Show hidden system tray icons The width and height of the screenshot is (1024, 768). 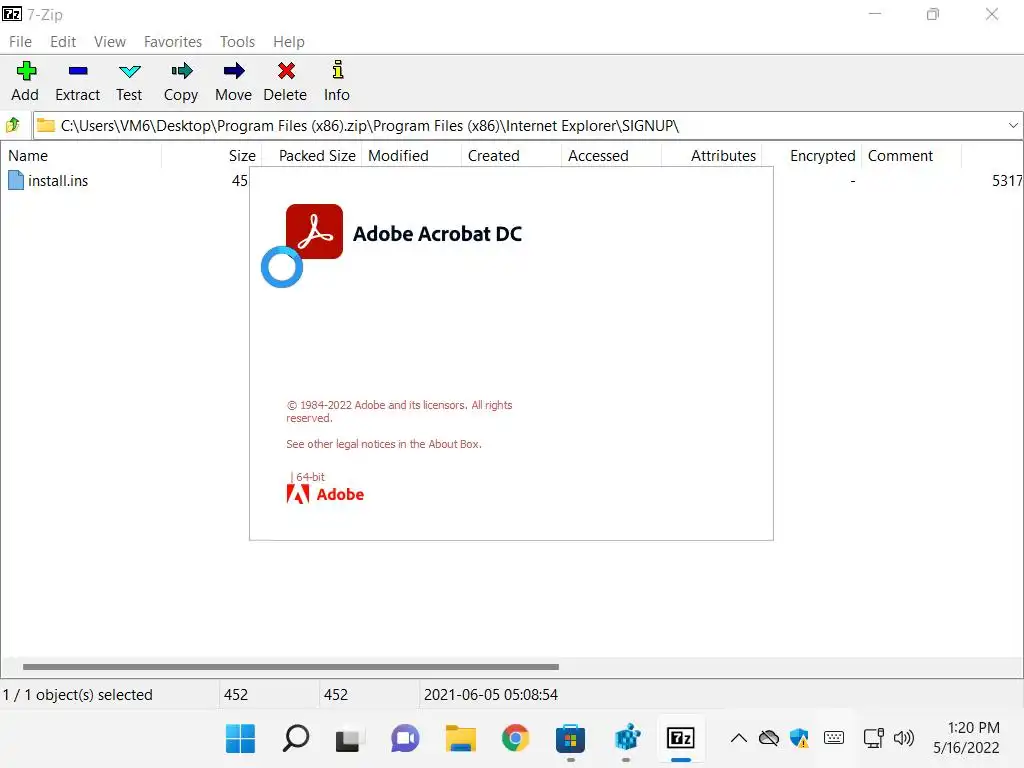(x=739, y=739)
